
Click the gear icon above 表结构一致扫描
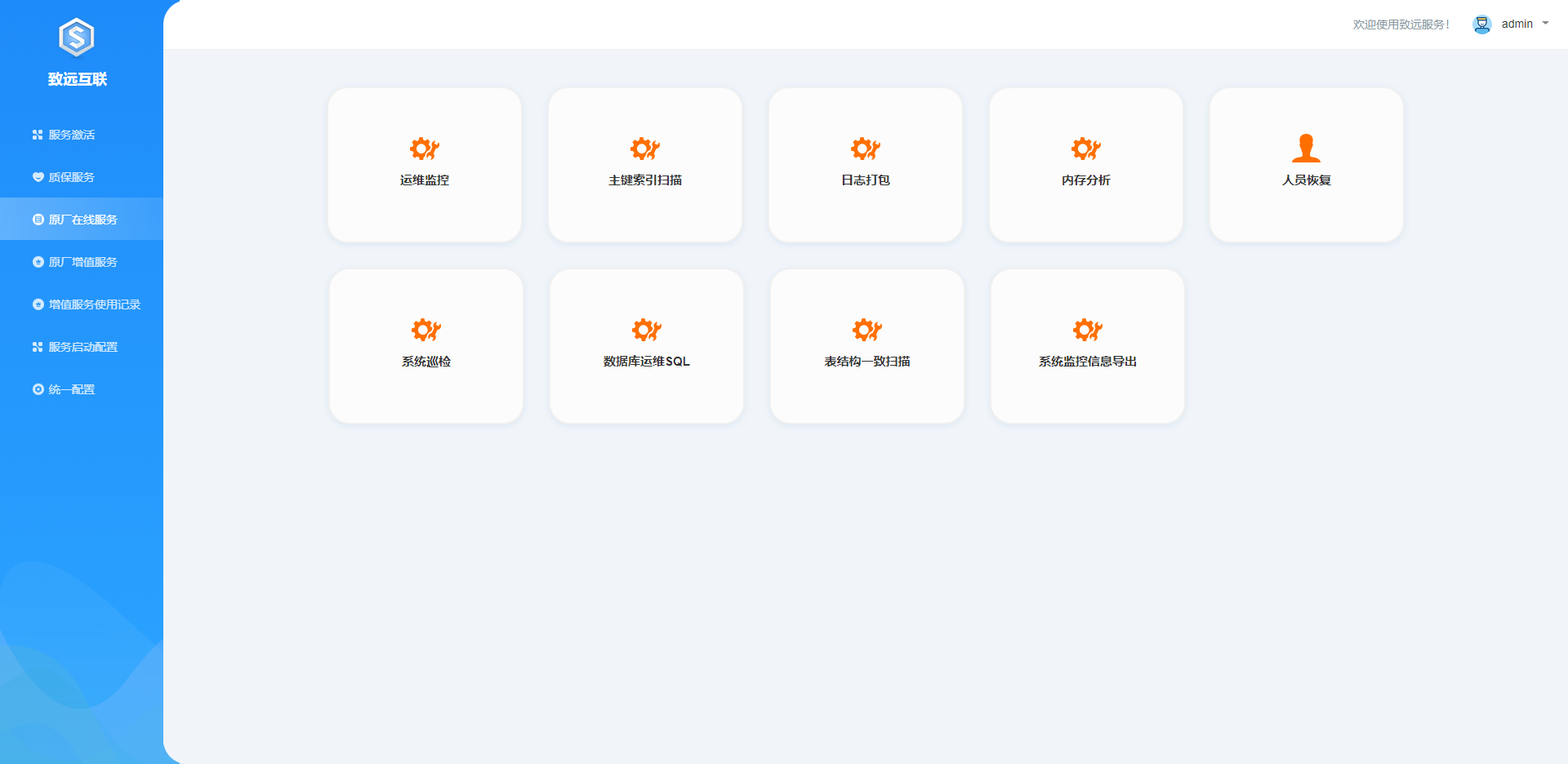pos(867,330)
